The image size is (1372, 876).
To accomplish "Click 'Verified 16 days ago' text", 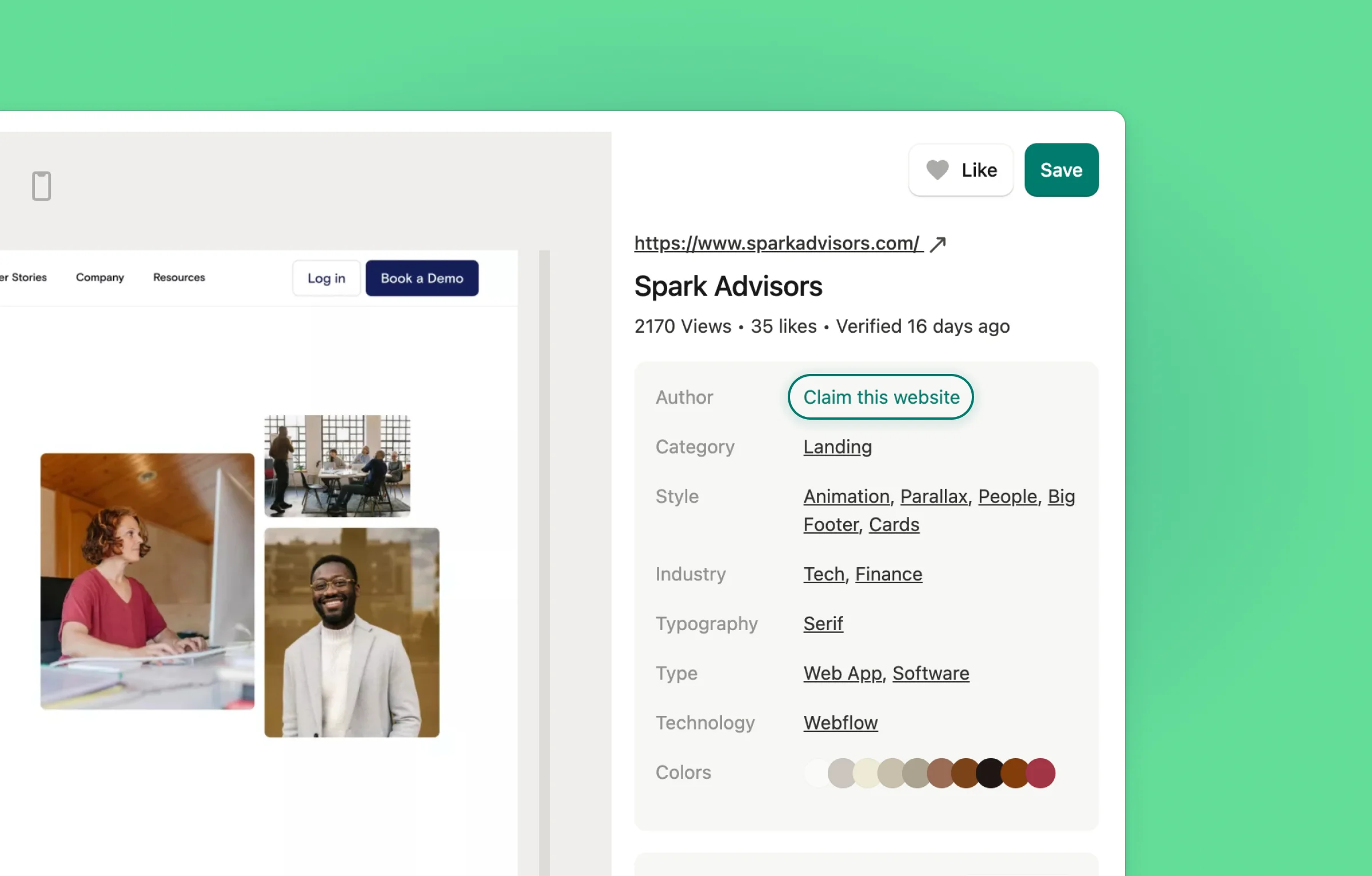I will [923, 326].
